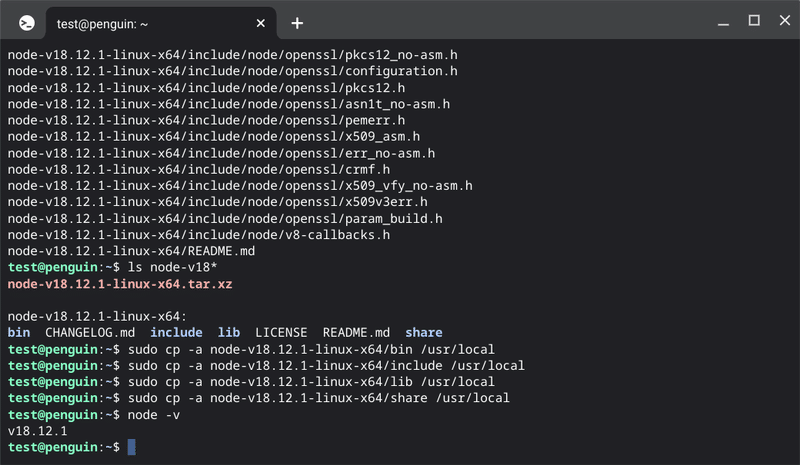The image size is (800, 465).
Task: Click the v18.12.1 version output line
Action: click(x=37, y=431)
